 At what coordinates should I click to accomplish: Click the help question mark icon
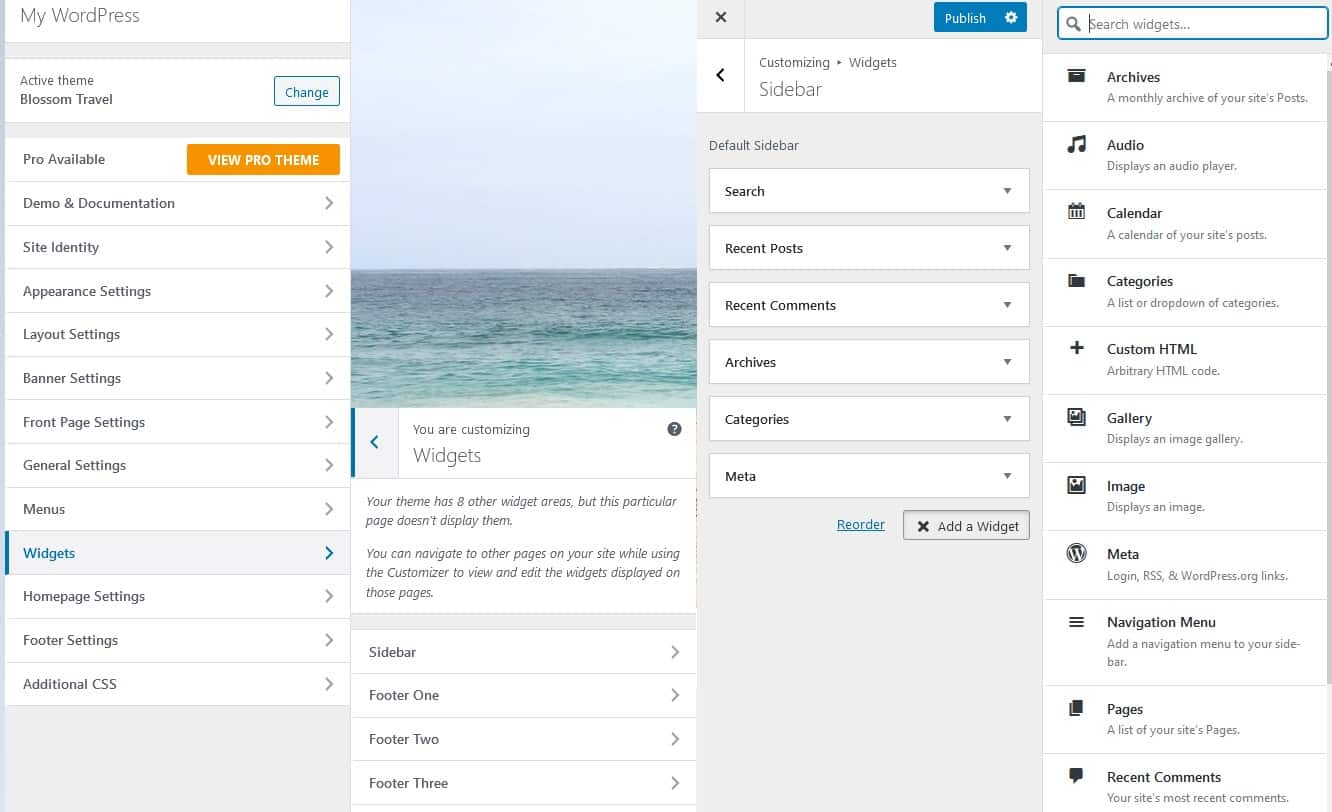(674, 429)
